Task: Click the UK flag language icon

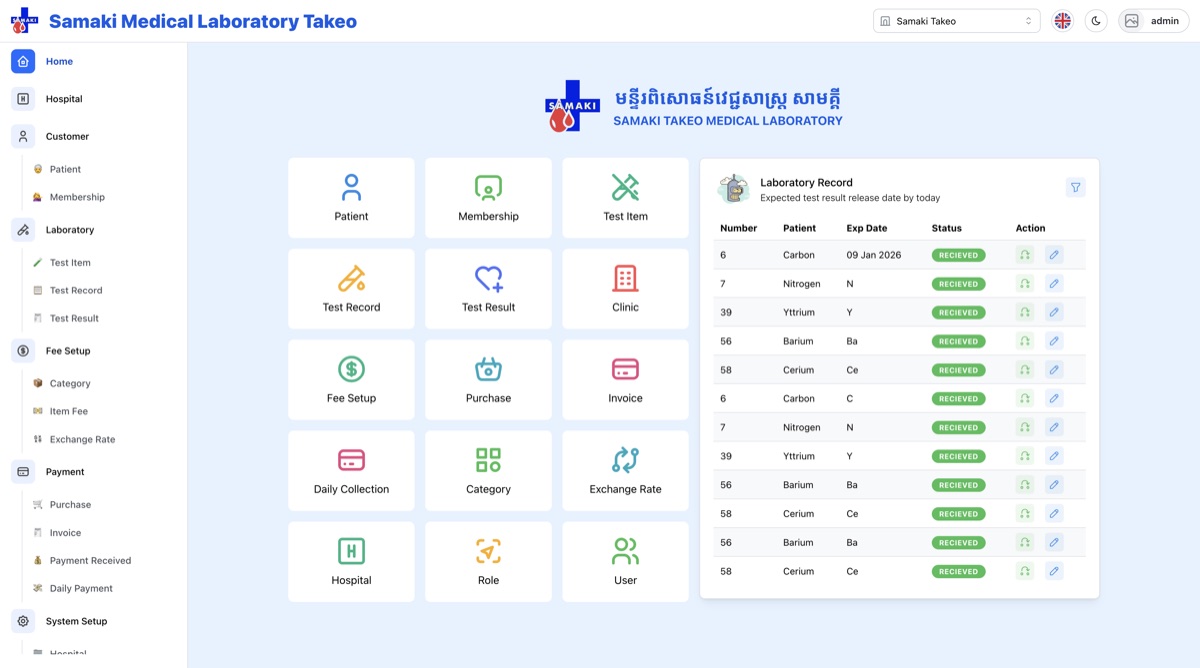Action: (x=1063, y=21)
